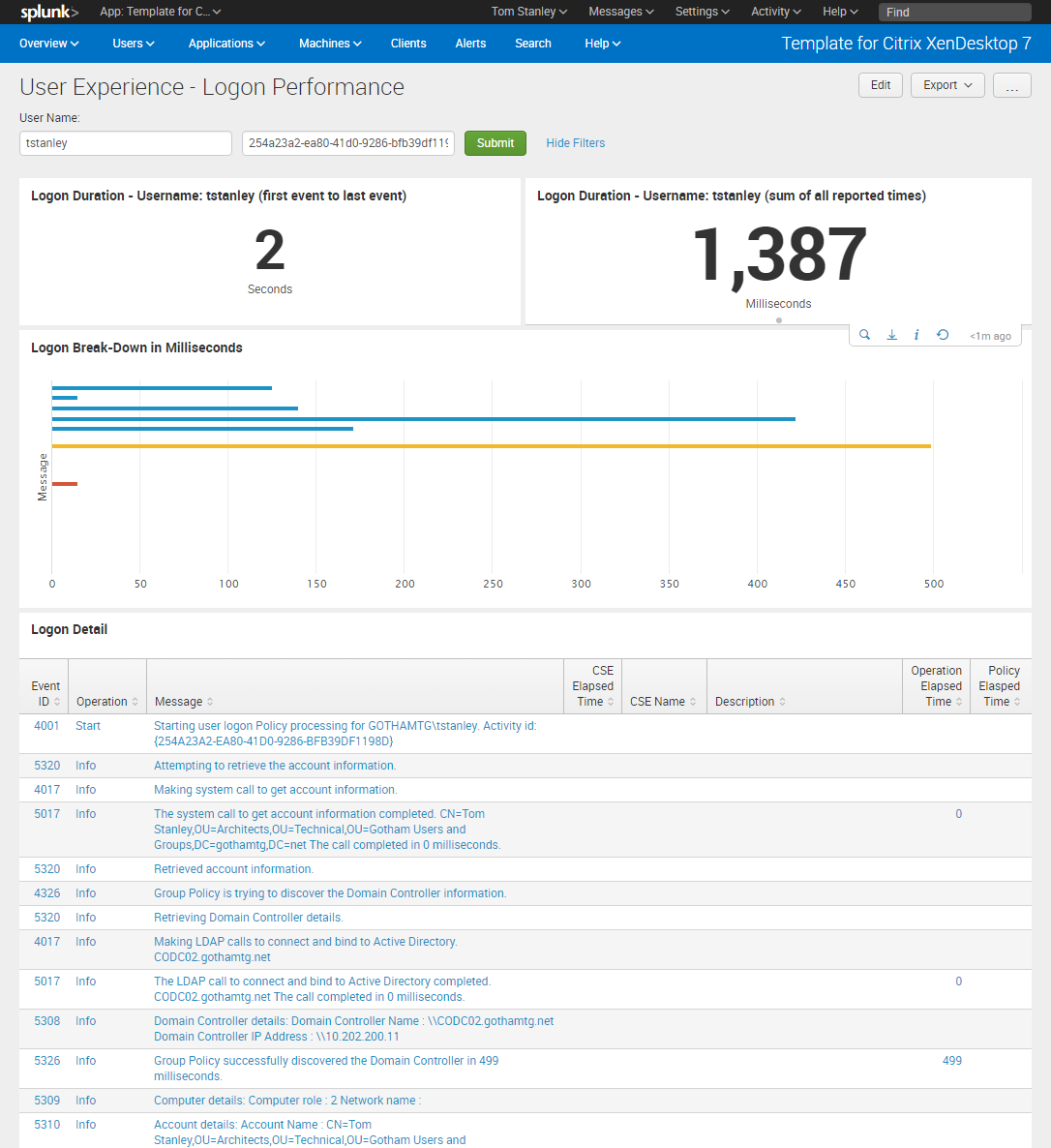The width and height of the screenshot is (1051, 1148).
Task: Sort the Message column ascending
Action: tap(183, 701)
